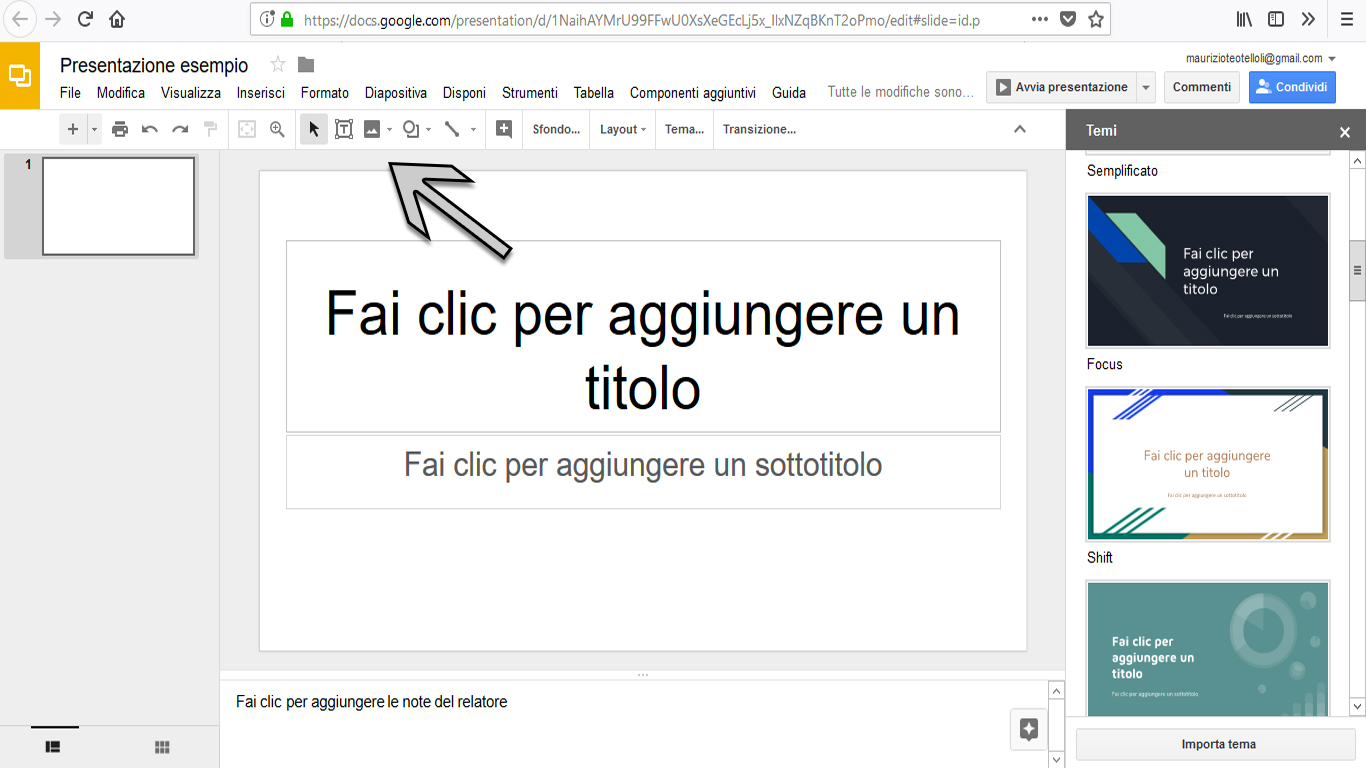Click the zoom magnifier tool
Viewport: 1366px width, 768px height.
pyautogui.click(x=277, y=129)
